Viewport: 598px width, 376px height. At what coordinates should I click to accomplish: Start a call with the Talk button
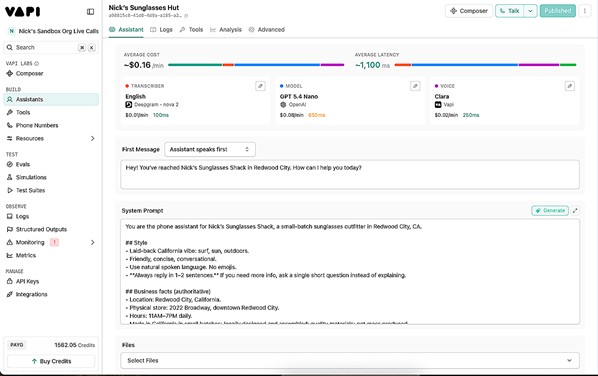click(x=510, y=11)
